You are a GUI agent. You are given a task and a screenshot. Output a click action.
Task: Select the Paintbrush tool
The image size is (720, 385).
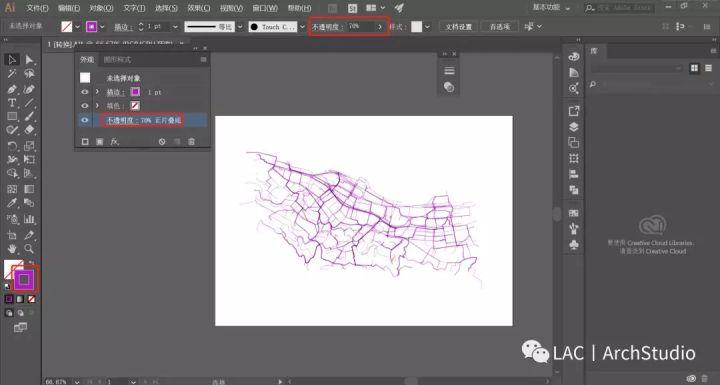[x=29, y=116]
